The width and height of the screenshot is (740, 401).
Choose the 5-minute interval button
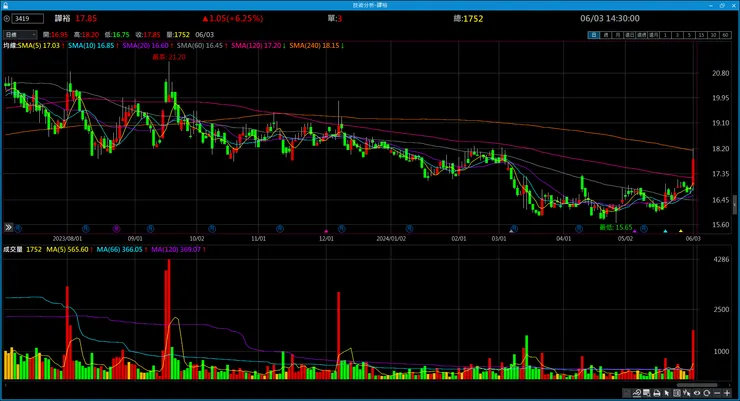click(x=689, y=35)
